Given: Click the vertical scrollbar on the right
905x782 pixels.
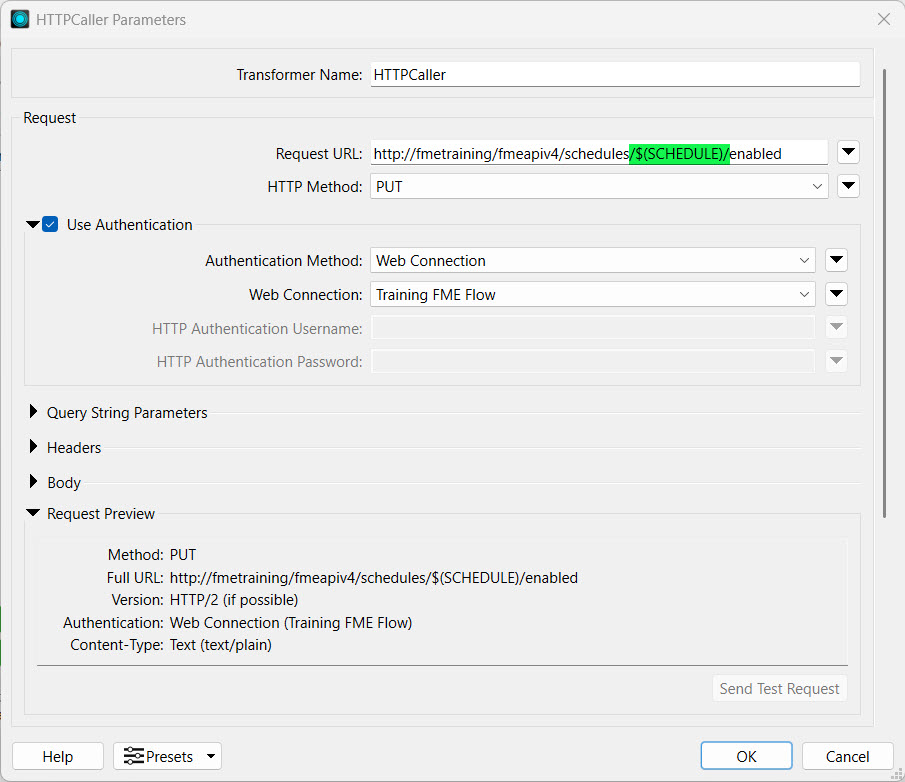Looking at the screenshot, I should coord(884,290).
